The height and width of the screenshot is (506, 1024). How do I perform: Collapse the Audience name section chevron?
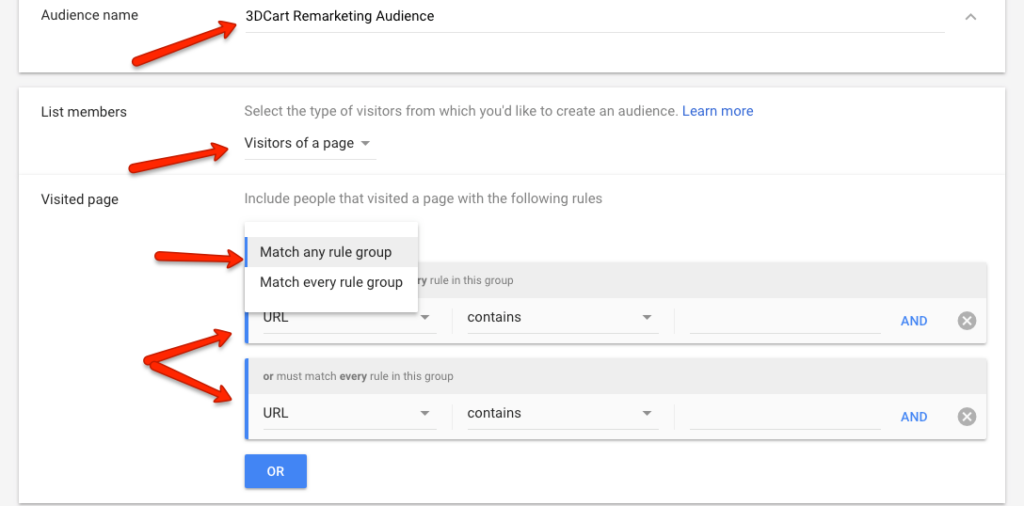coord(970,17)
